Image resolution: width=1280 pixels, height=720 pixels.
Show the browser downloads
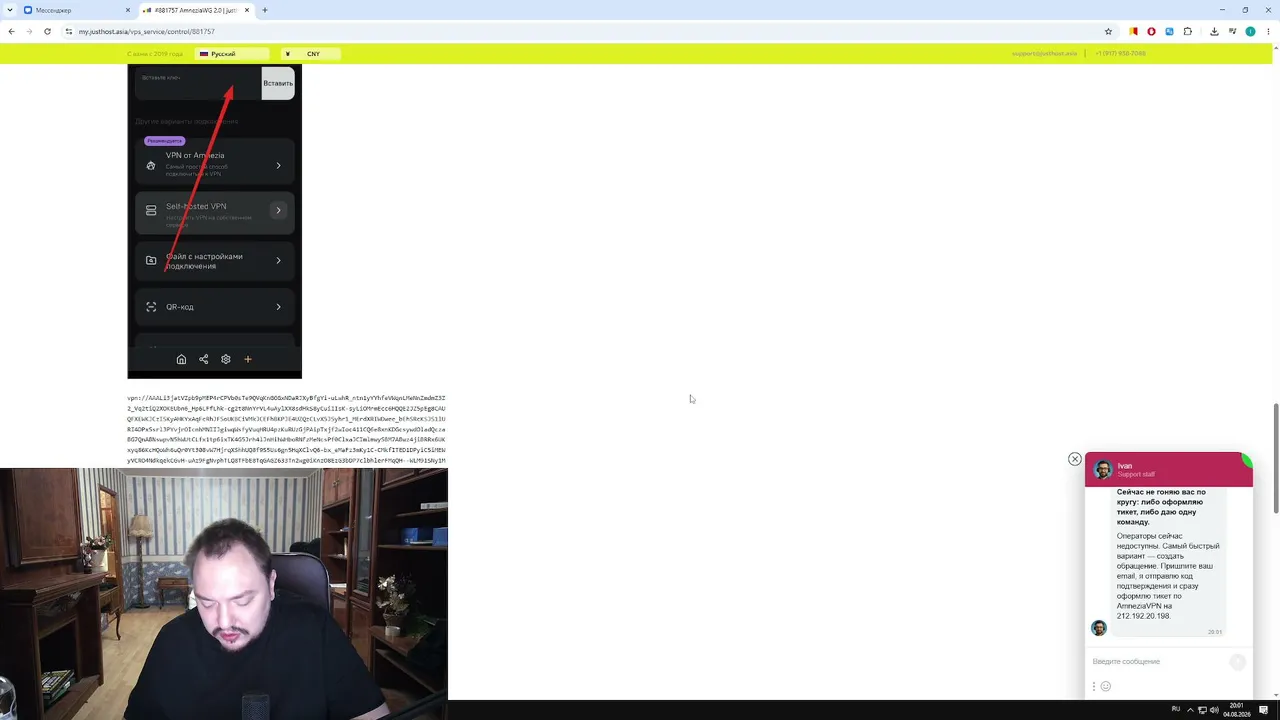tap(1214, 31)
